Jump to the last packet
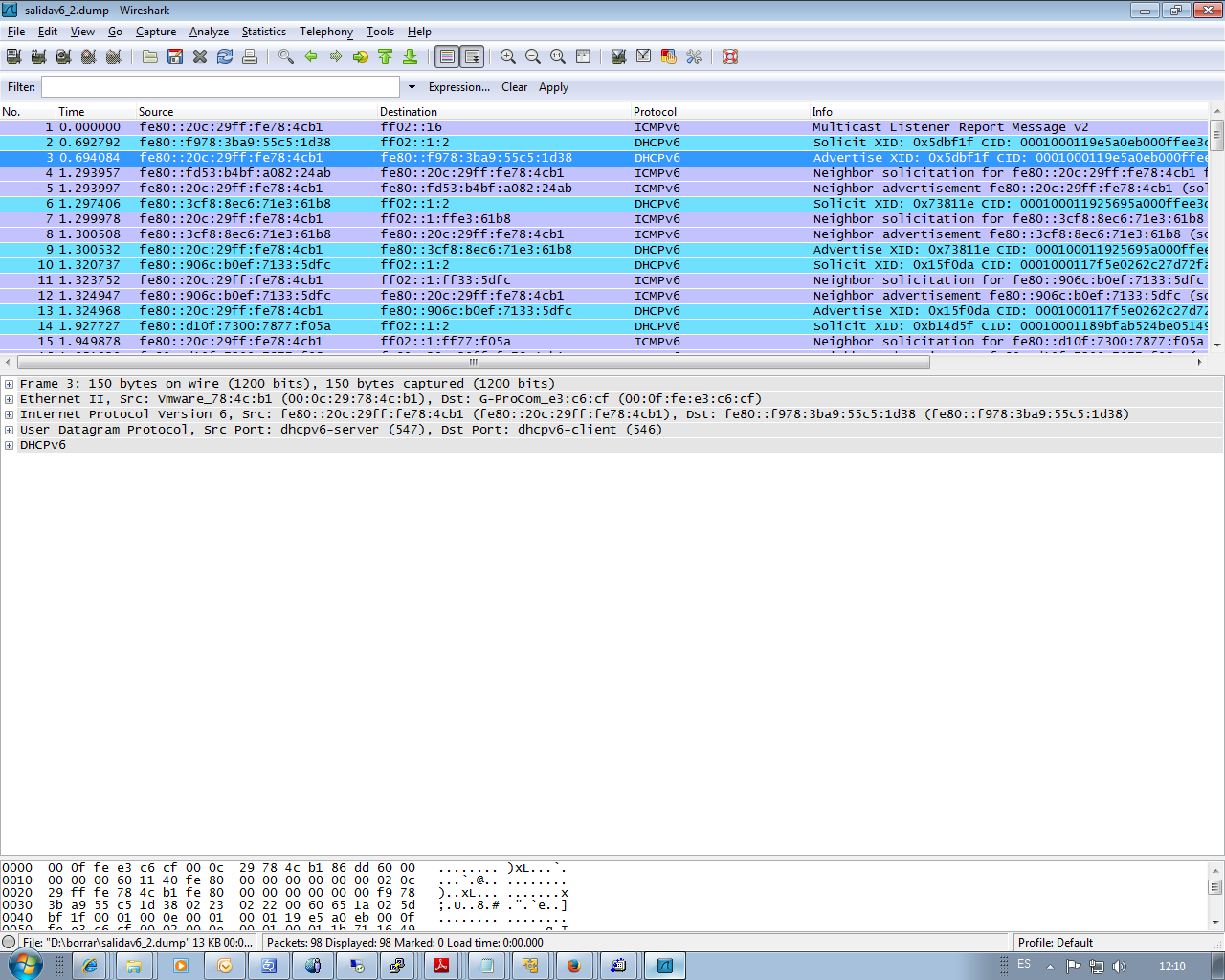 pos(410,56)
